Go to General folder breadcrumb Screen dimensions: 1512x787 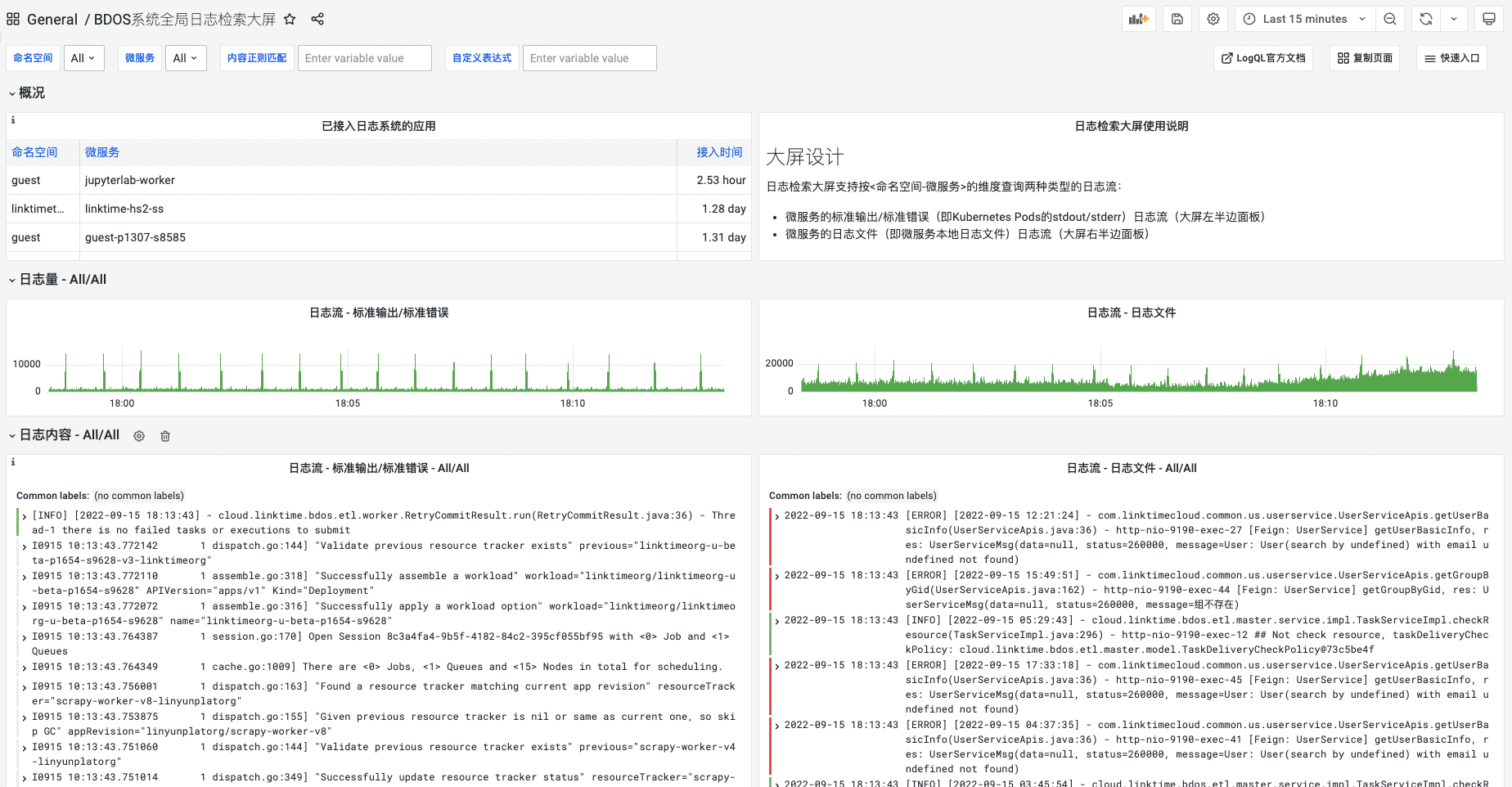pyautogui.click(x=52, y=19)
